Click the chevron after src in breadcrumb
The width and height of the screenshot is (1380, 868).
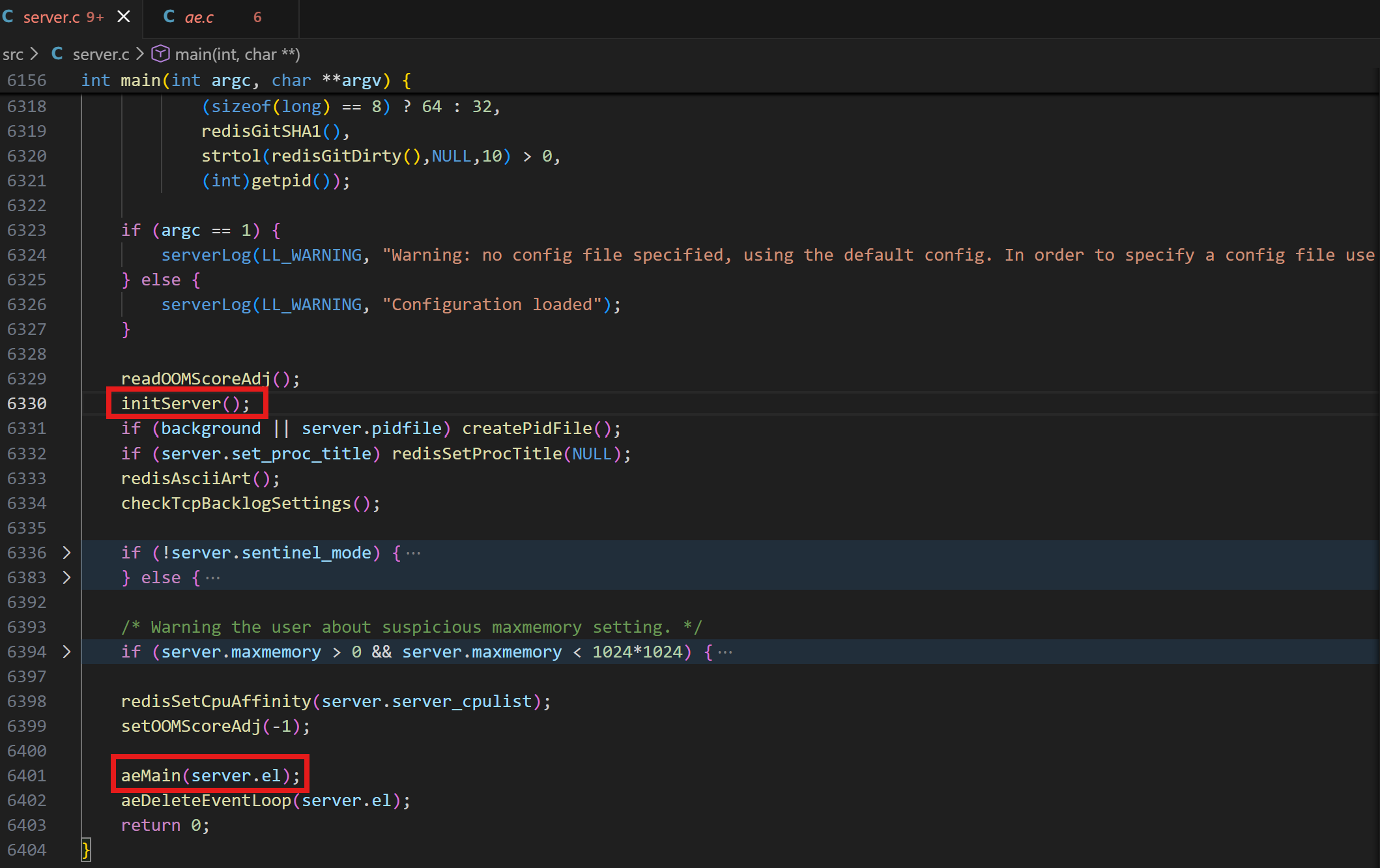35,54
